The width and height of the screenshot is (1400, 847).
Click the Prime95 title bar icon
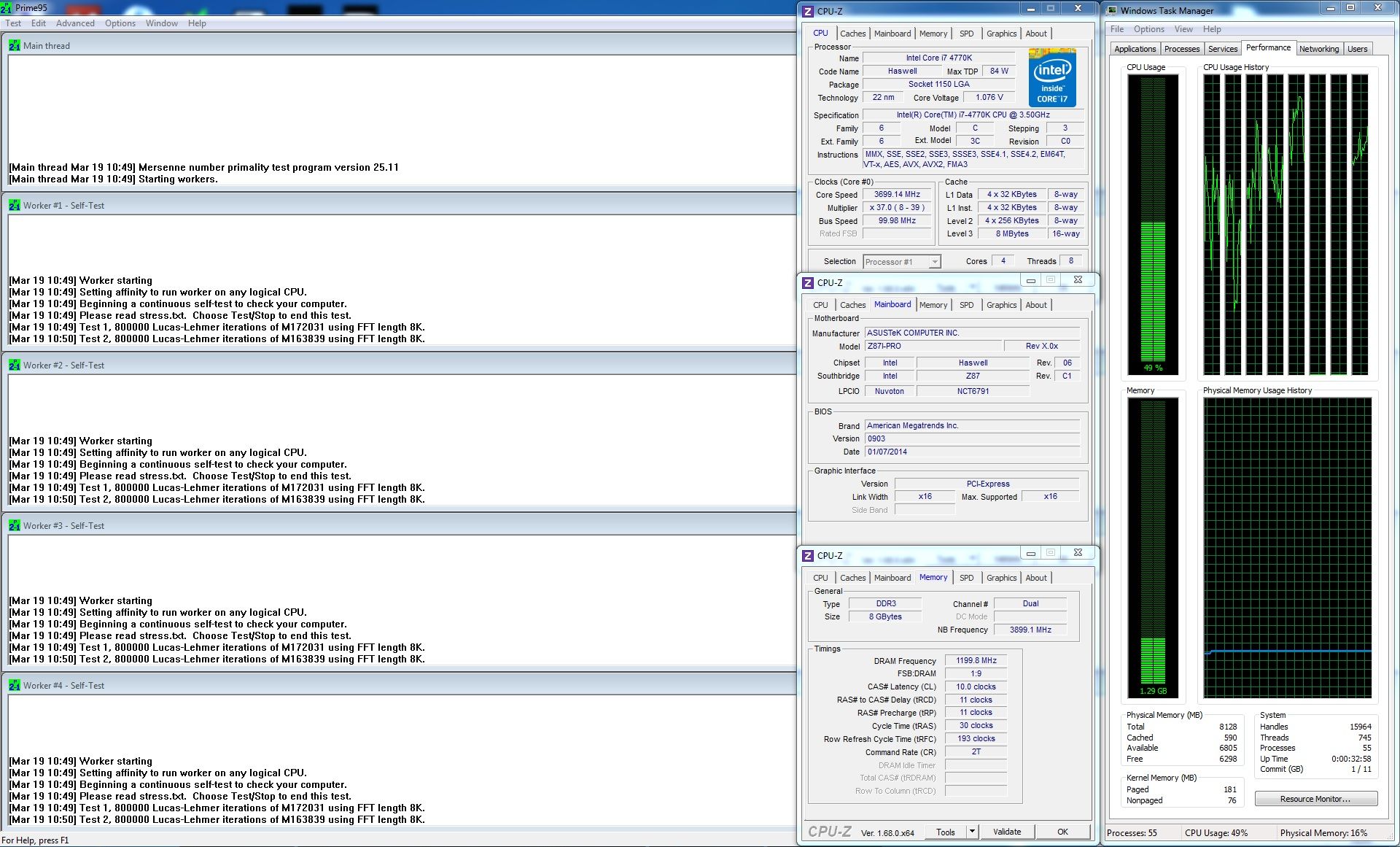7,8
